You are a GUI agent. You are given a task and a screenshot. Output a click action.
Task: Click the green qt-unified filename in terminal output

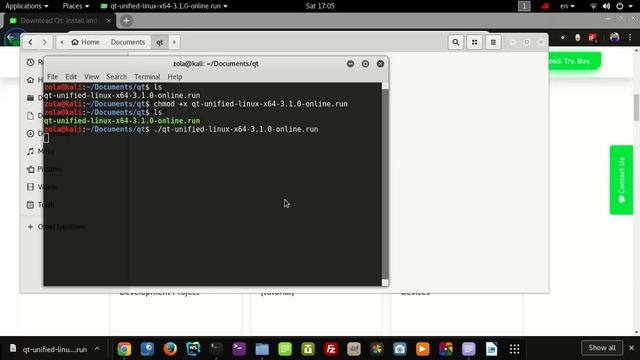tap(122, 121)
